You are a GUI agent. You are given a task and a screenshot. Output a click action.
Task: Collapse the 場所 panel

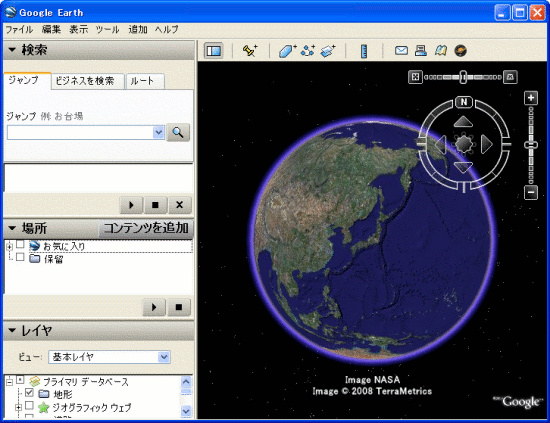[x=12, y=228]
